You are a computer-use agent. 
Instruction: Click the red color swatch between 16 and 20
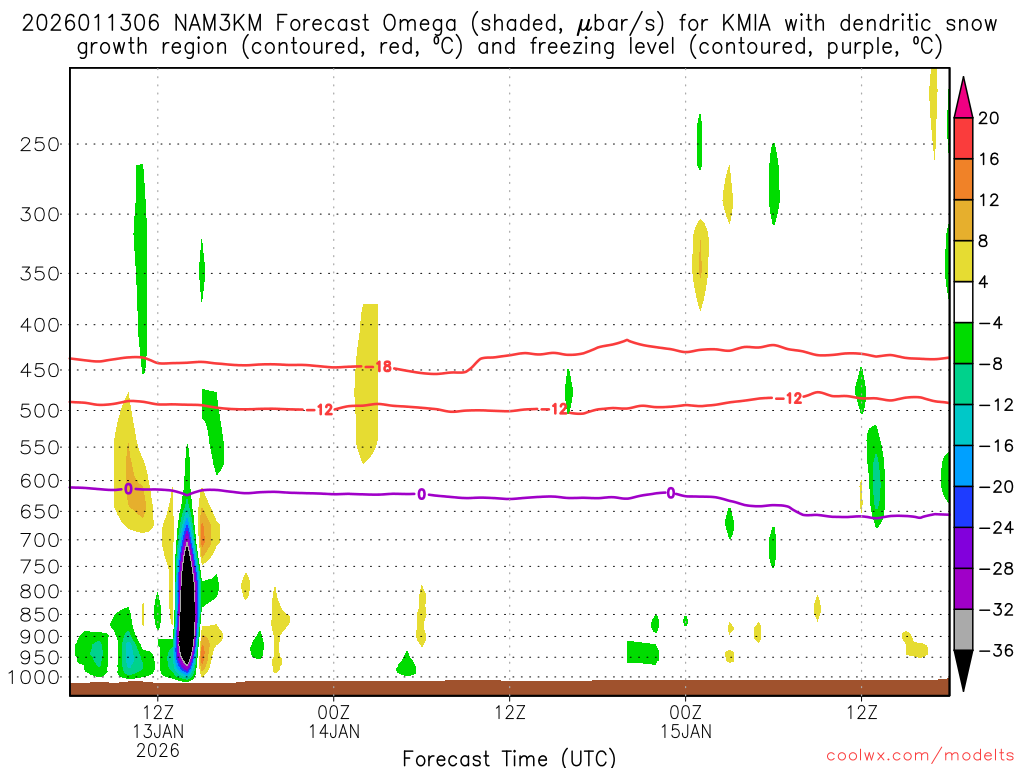coord(963,138)
